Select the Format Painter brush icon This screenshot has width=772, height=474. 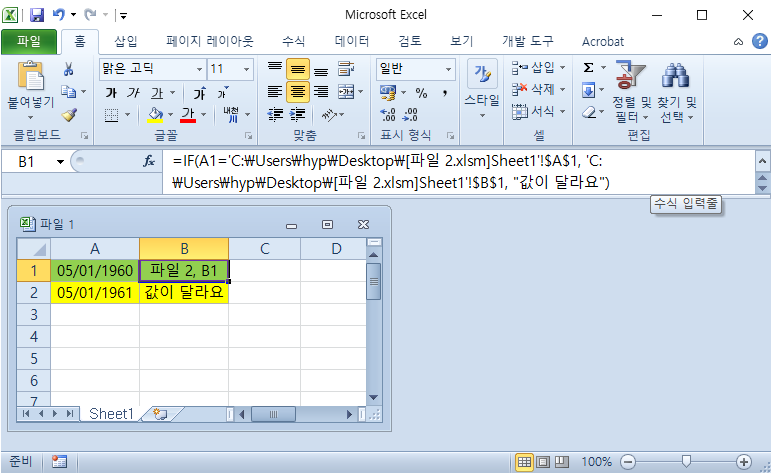point(69,114)
